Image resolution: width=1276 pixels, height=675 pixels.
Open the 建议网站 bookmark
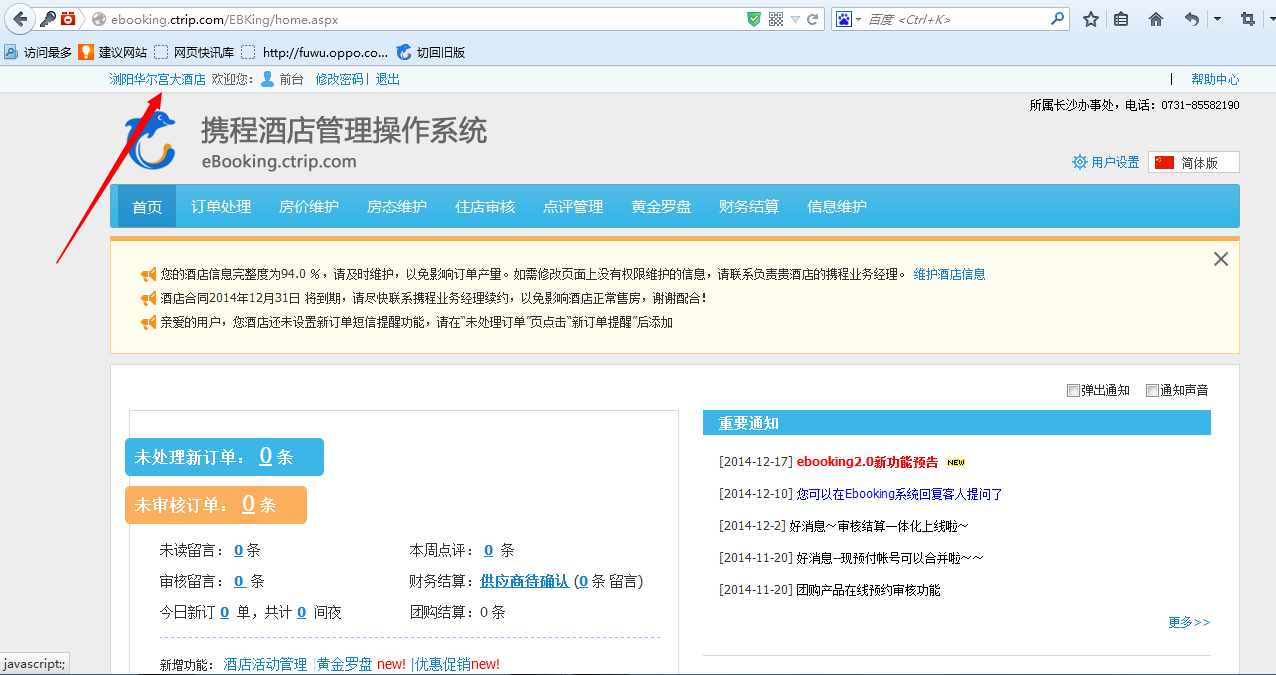tap(113, 52)
